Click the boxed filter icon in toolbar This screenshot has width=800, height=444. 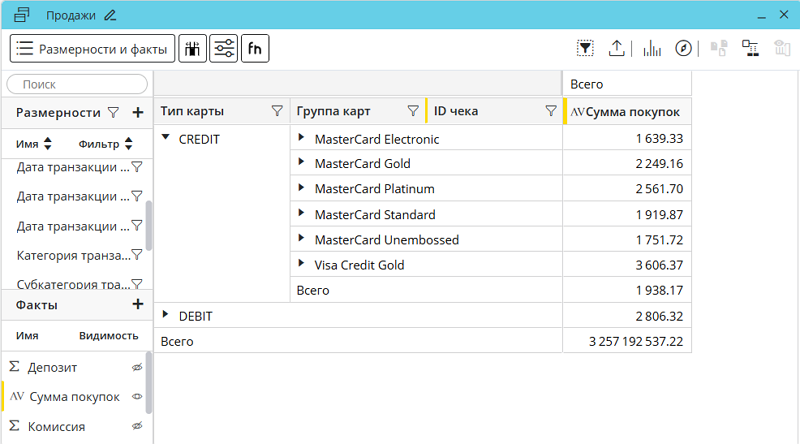586,48
